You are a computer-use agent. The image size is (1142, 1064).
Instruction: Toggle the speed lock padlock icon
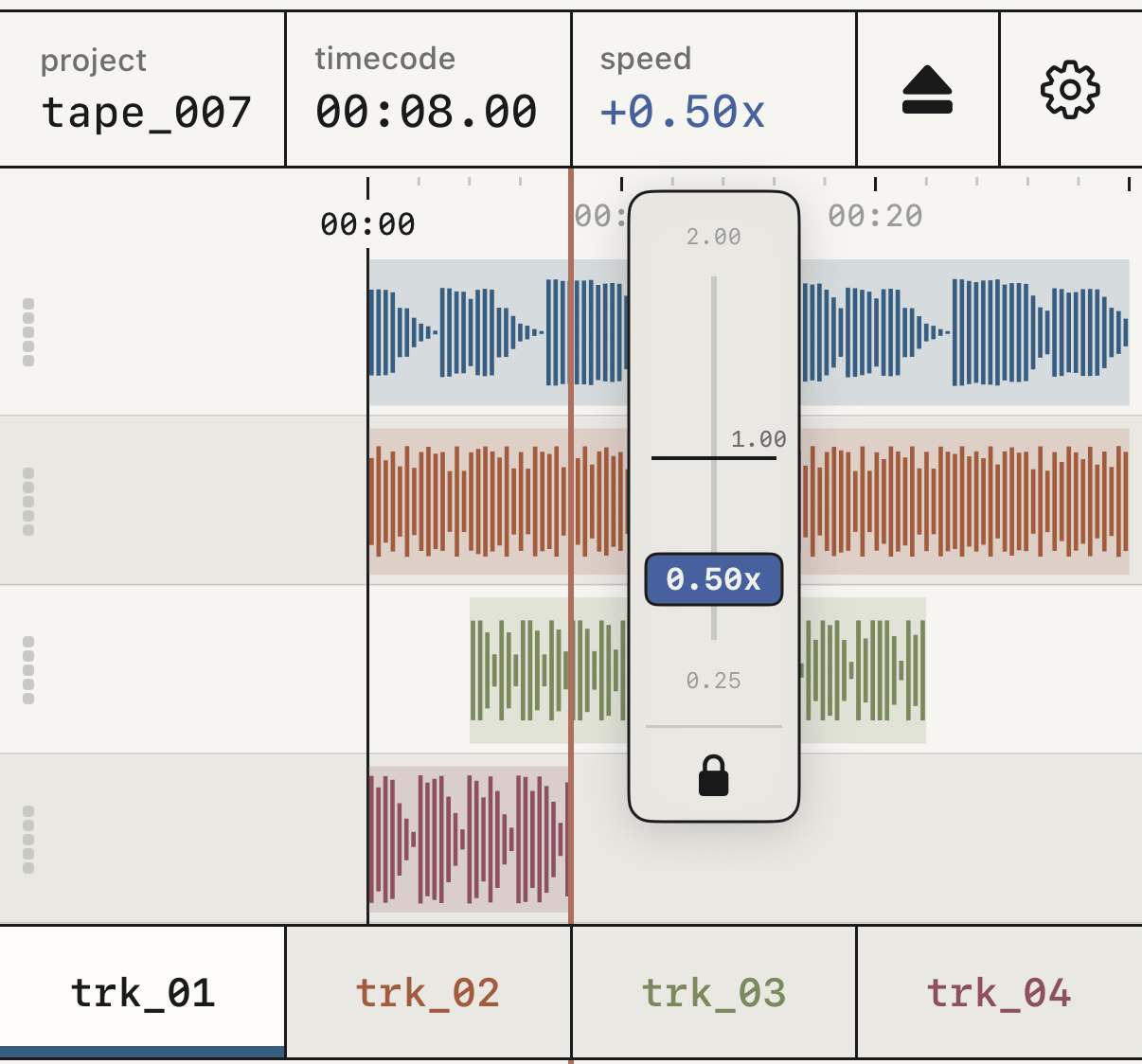pyautogui.click(x=713, y=775)
